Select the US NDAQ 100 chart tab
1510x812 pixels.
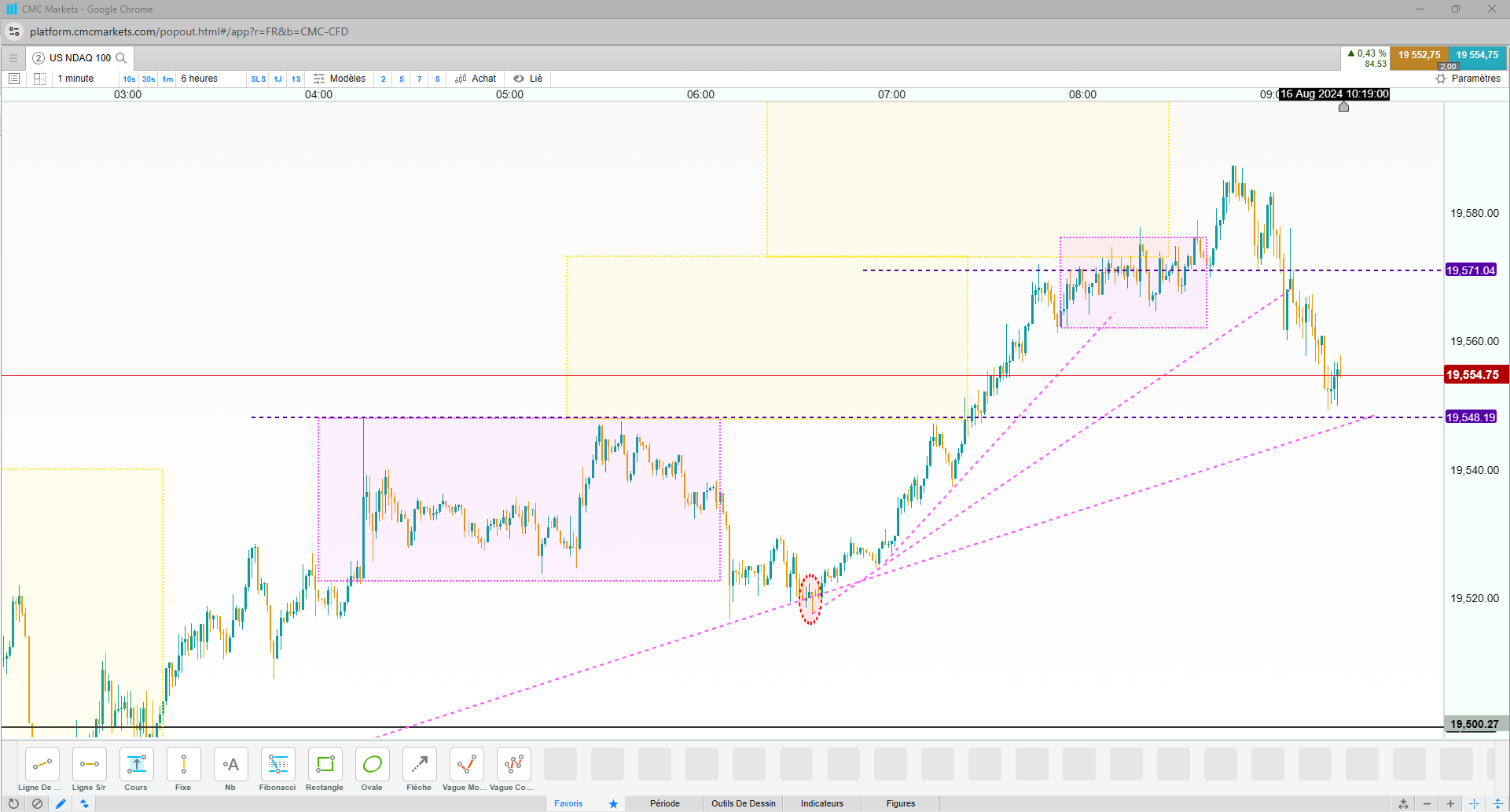(80, 58)
